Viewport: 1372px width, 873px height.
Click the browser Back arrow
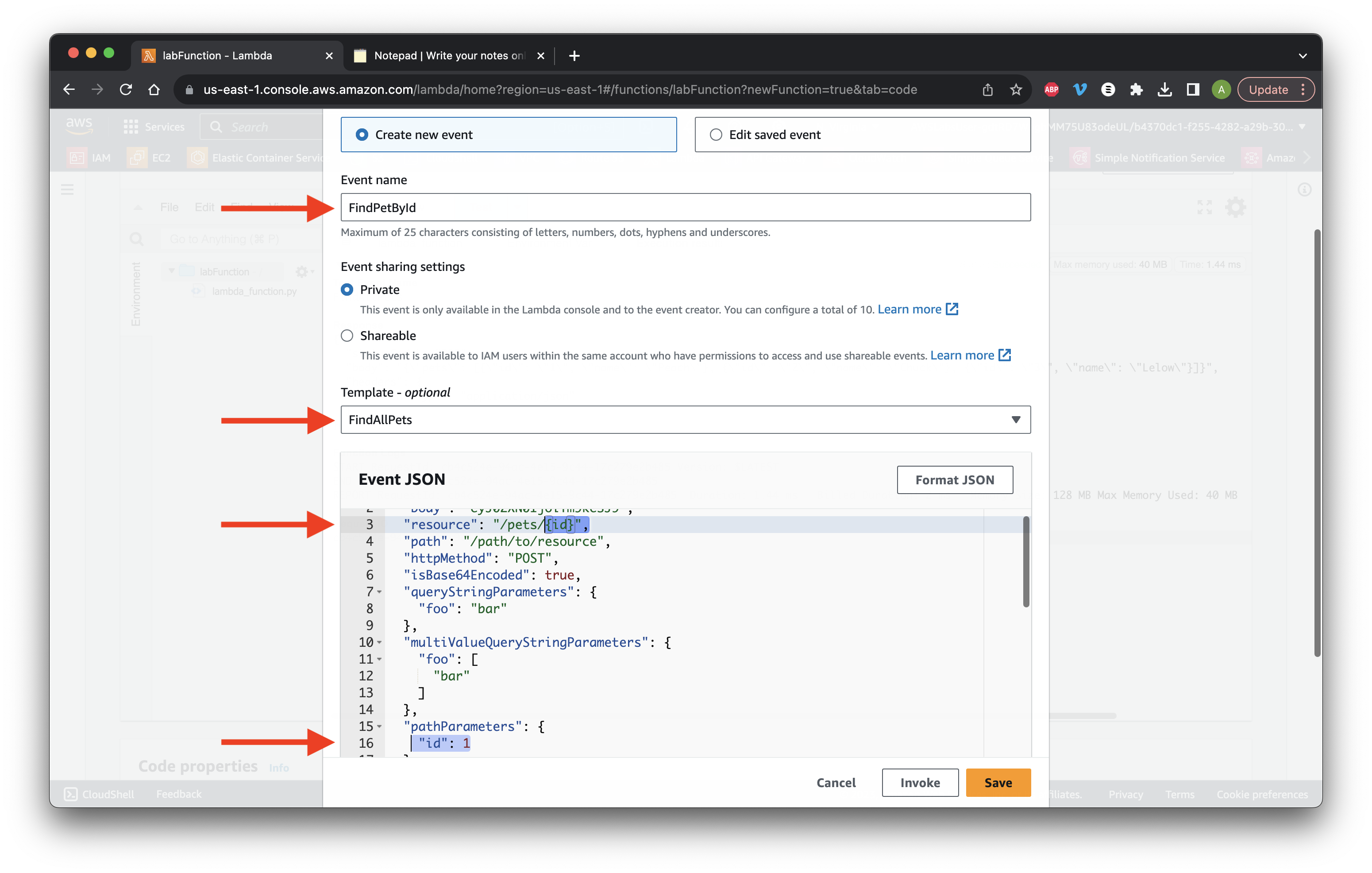(69, 89)
